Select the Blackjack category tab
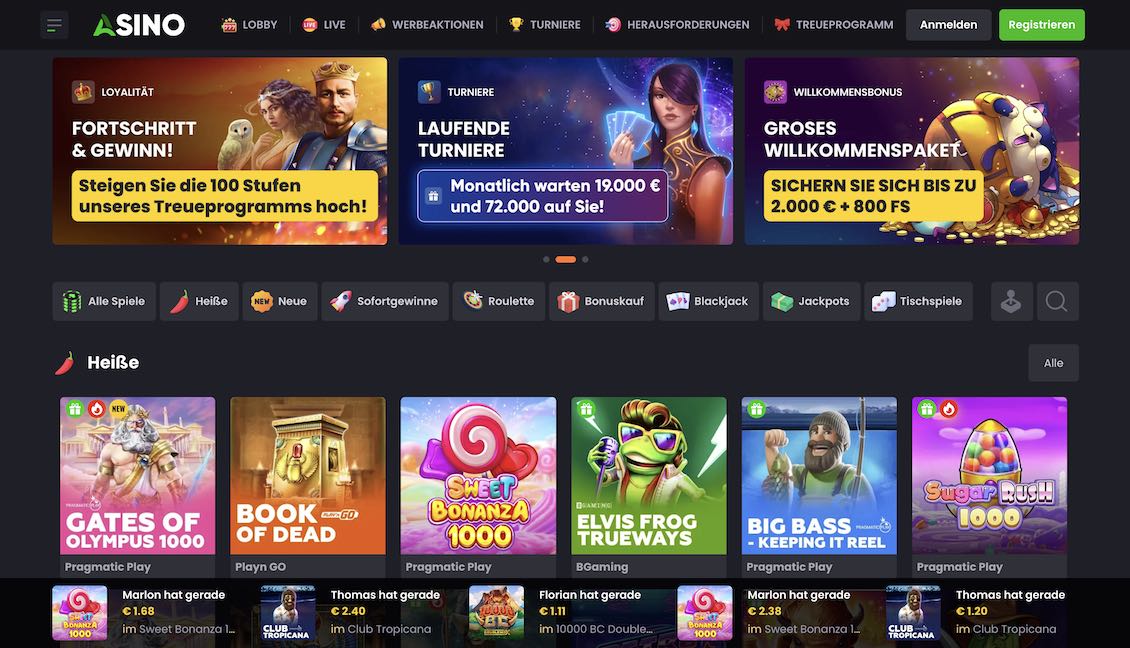 point(708,301)
